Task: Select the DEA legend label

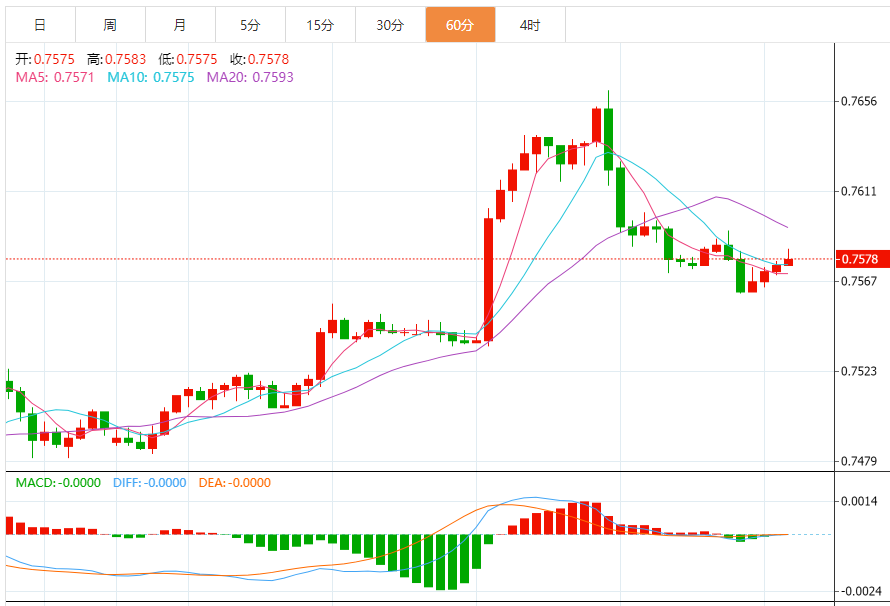Action: (x=235, y=483)
